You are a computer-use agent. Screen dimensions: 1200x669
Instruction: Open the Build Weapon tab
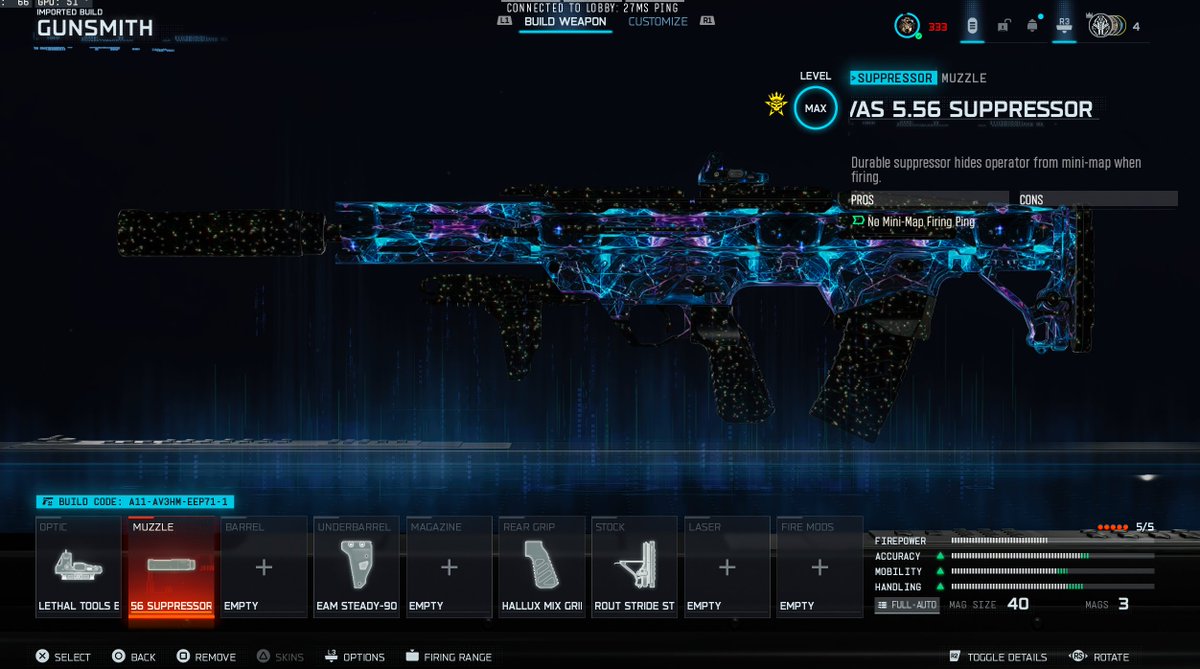pyautogui.click(x=565, y=21)
